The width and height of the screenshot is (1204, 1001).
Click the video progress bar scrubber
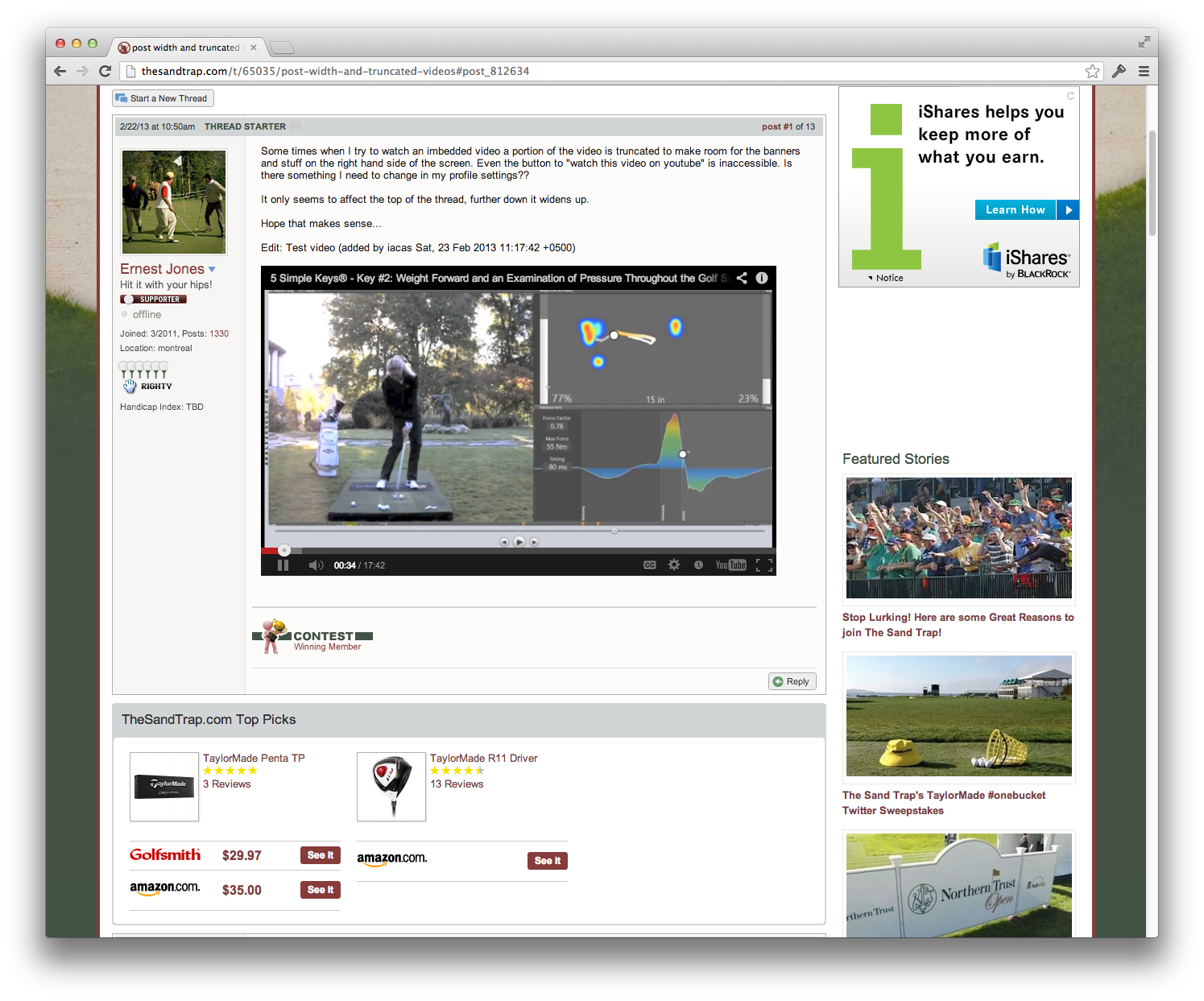point(284,550)
